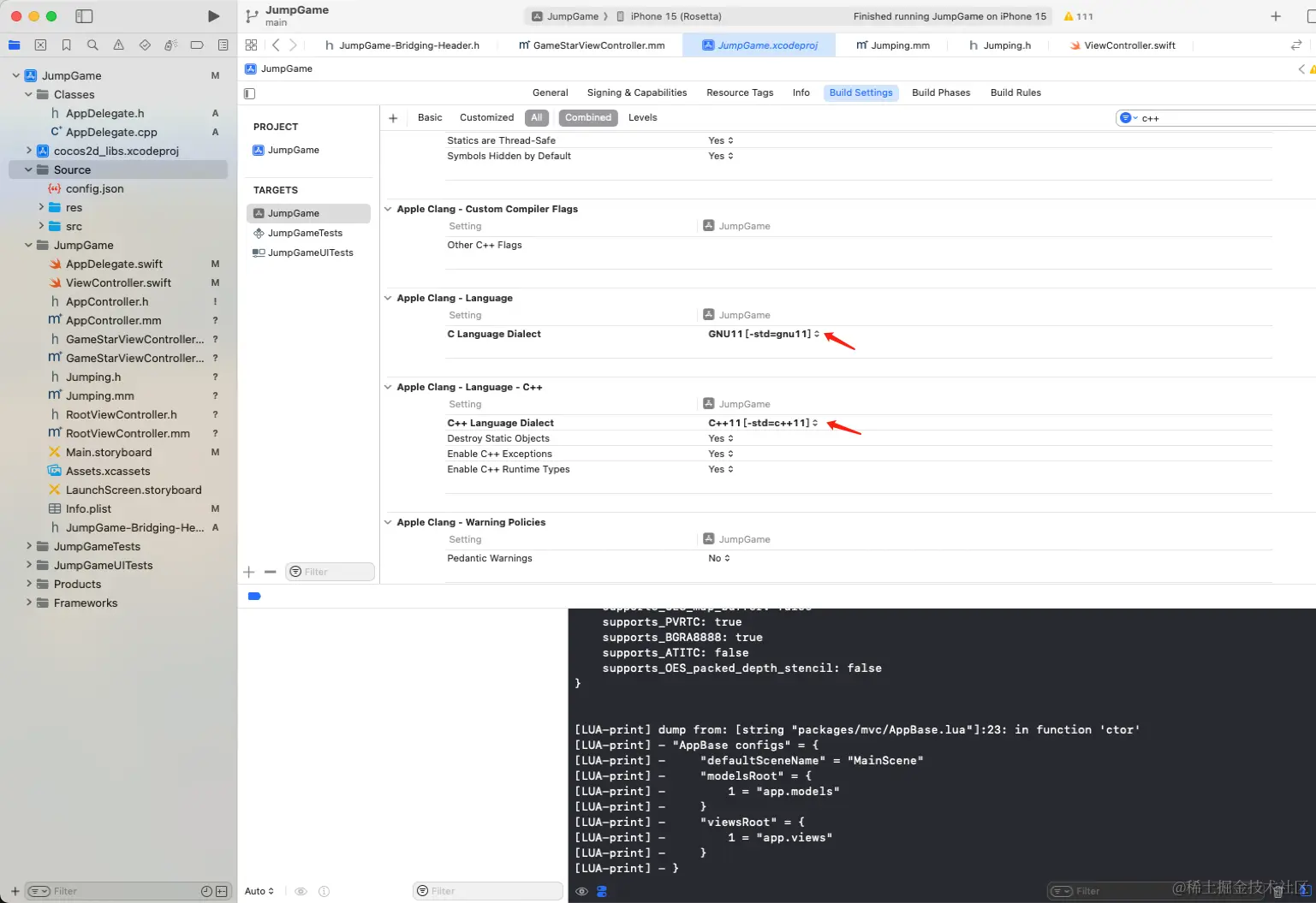Screen dimensions: 1316x903
Task: Go forward in editor history
Action: click(294, 45)
